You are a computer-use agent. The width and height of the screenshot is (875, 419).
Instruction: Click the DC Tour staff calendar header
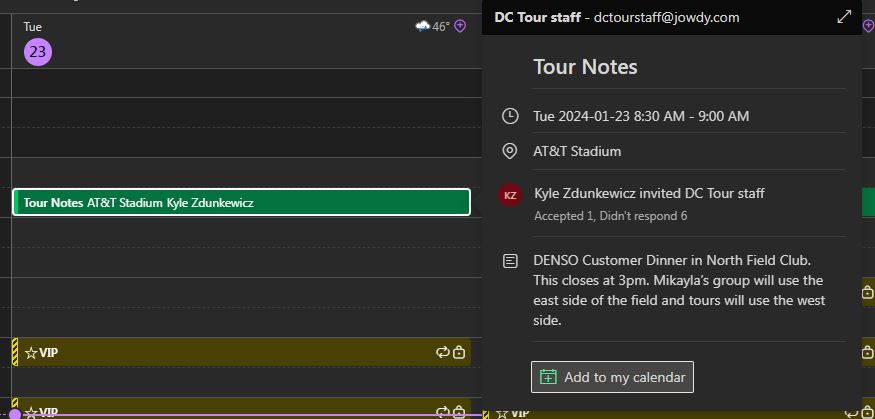coord(537,17)
